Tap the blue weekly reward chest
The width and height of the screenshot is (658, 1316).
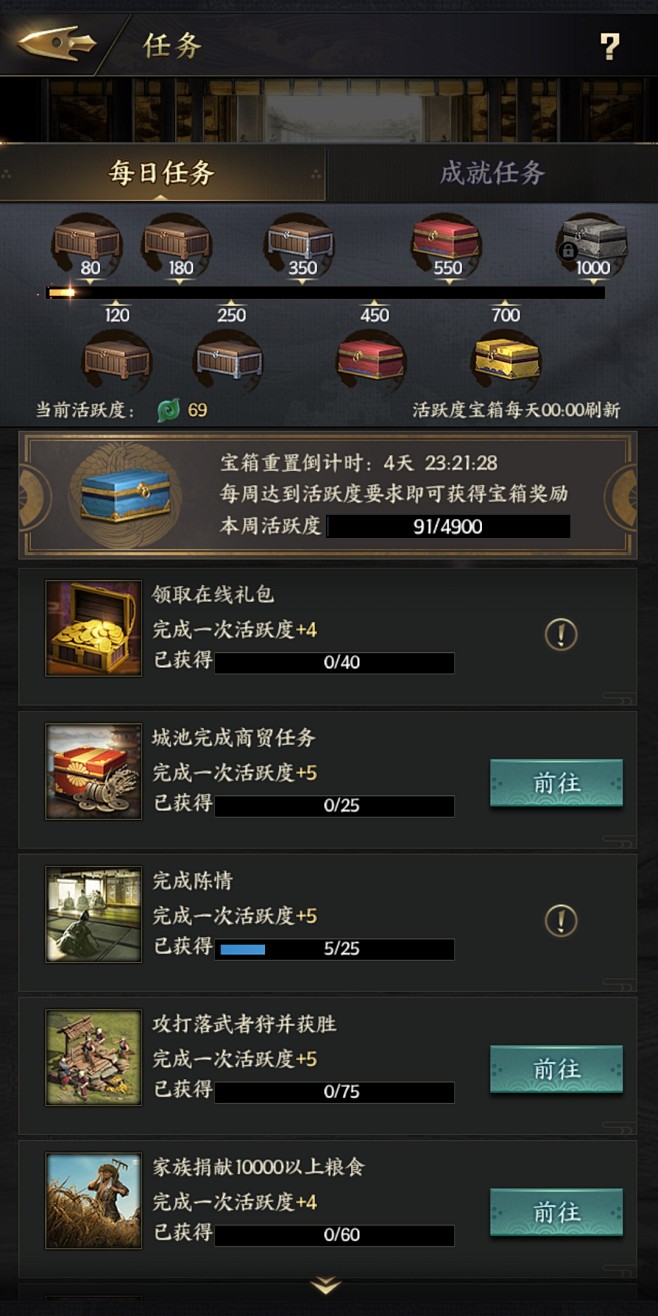[x=125, y=496]
